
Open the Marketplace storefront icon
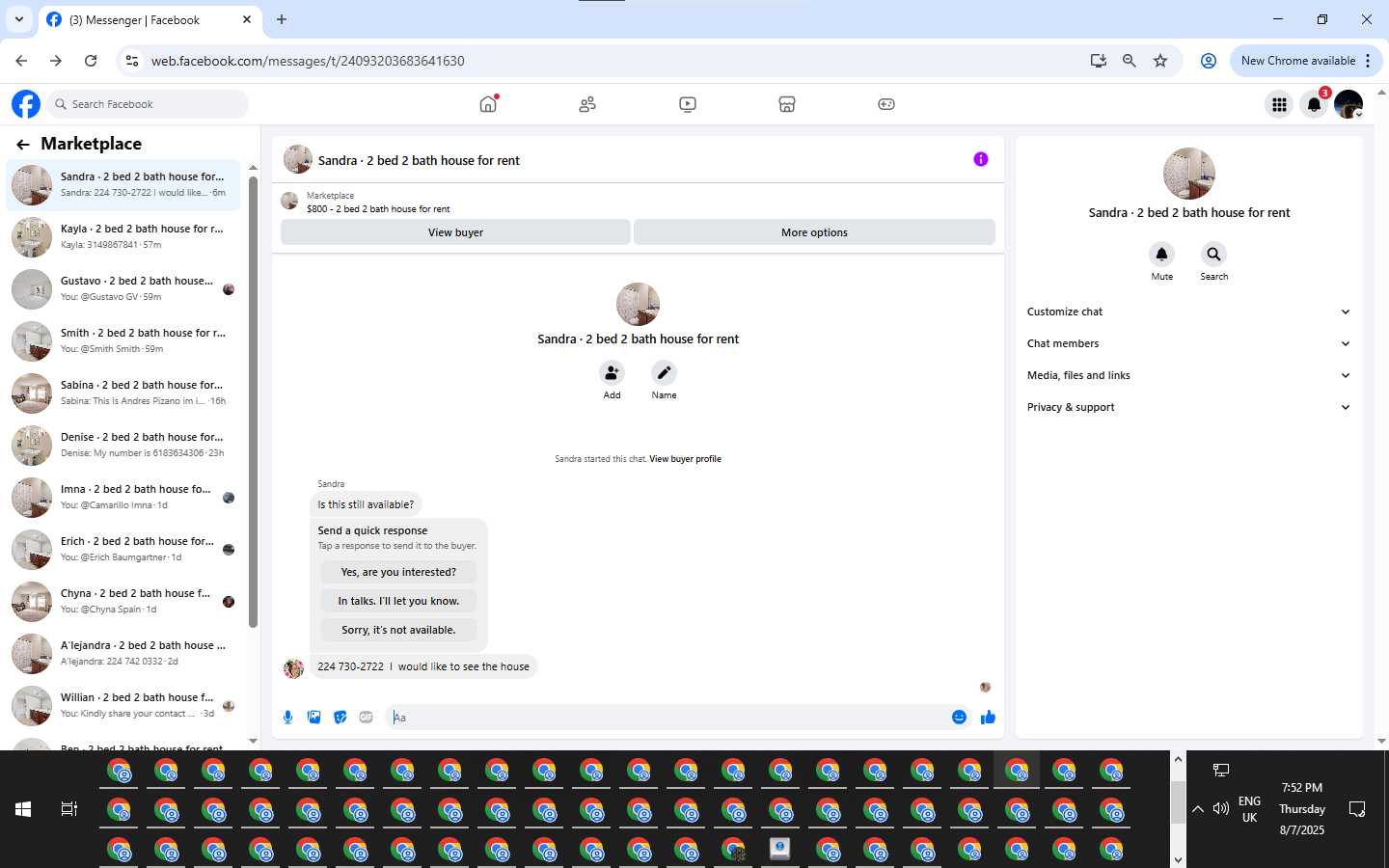[787, 104]
